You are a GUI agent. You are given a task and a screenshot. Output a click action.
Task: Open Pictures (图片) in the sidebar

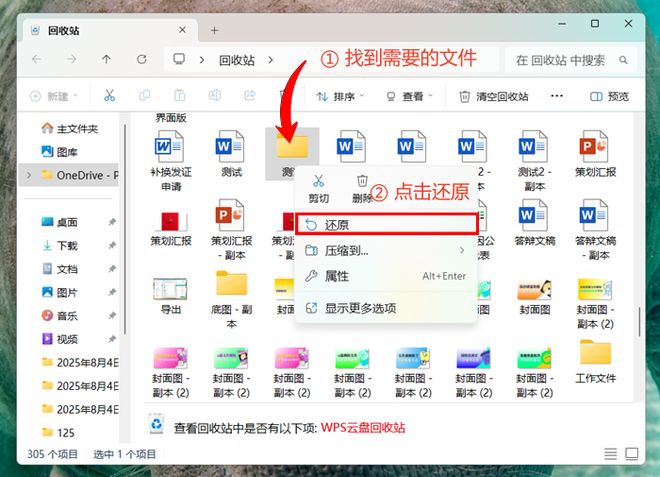click(x=59, y=292)
